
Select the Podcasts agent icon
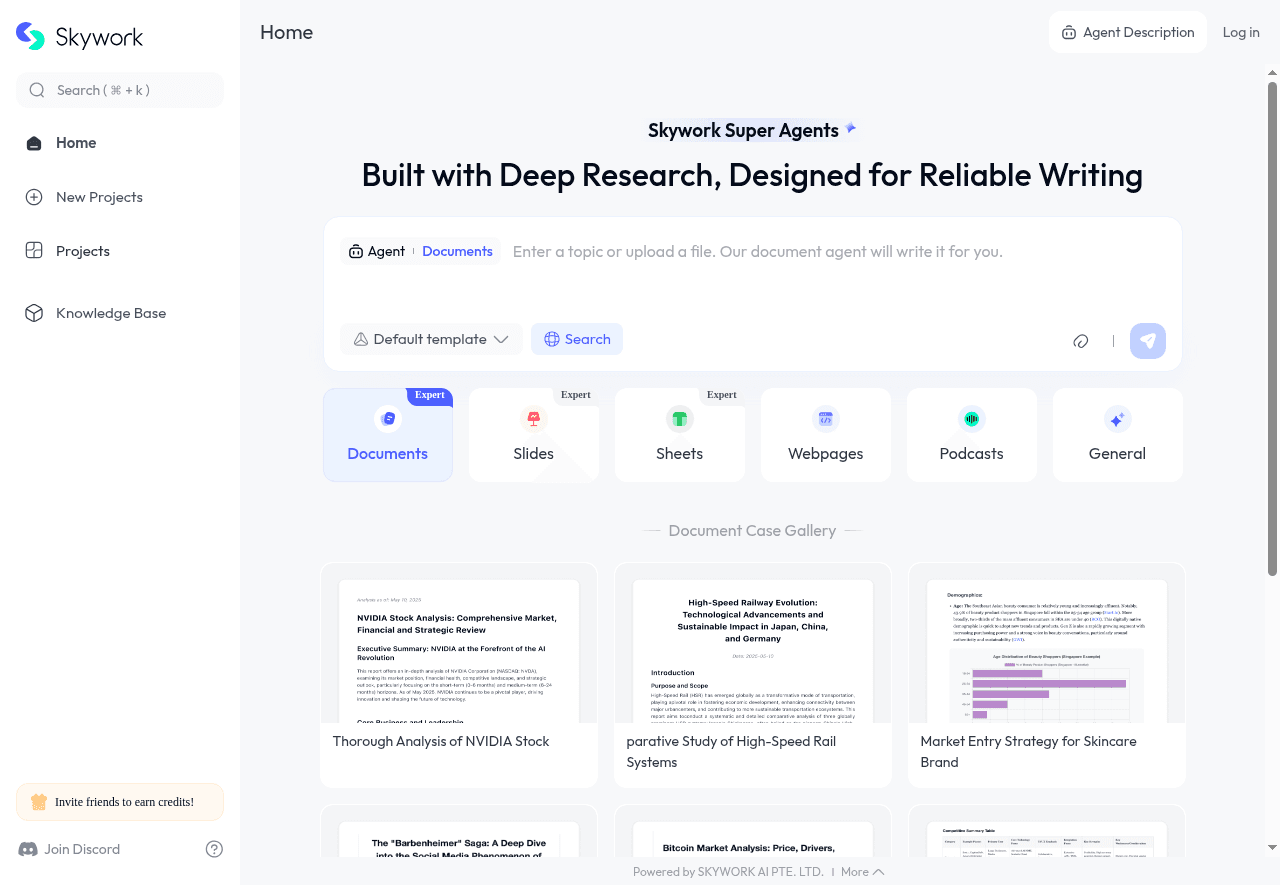point(971,419)
